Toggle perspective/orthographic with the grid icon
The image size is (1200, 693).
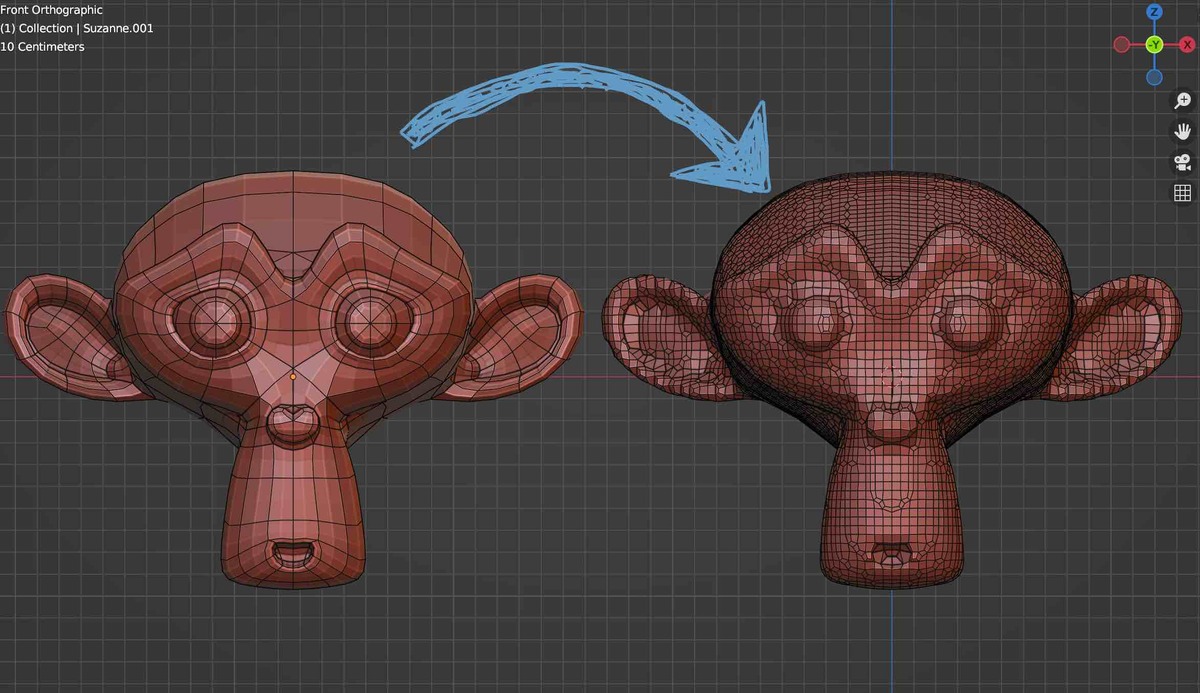(1182, 193)
